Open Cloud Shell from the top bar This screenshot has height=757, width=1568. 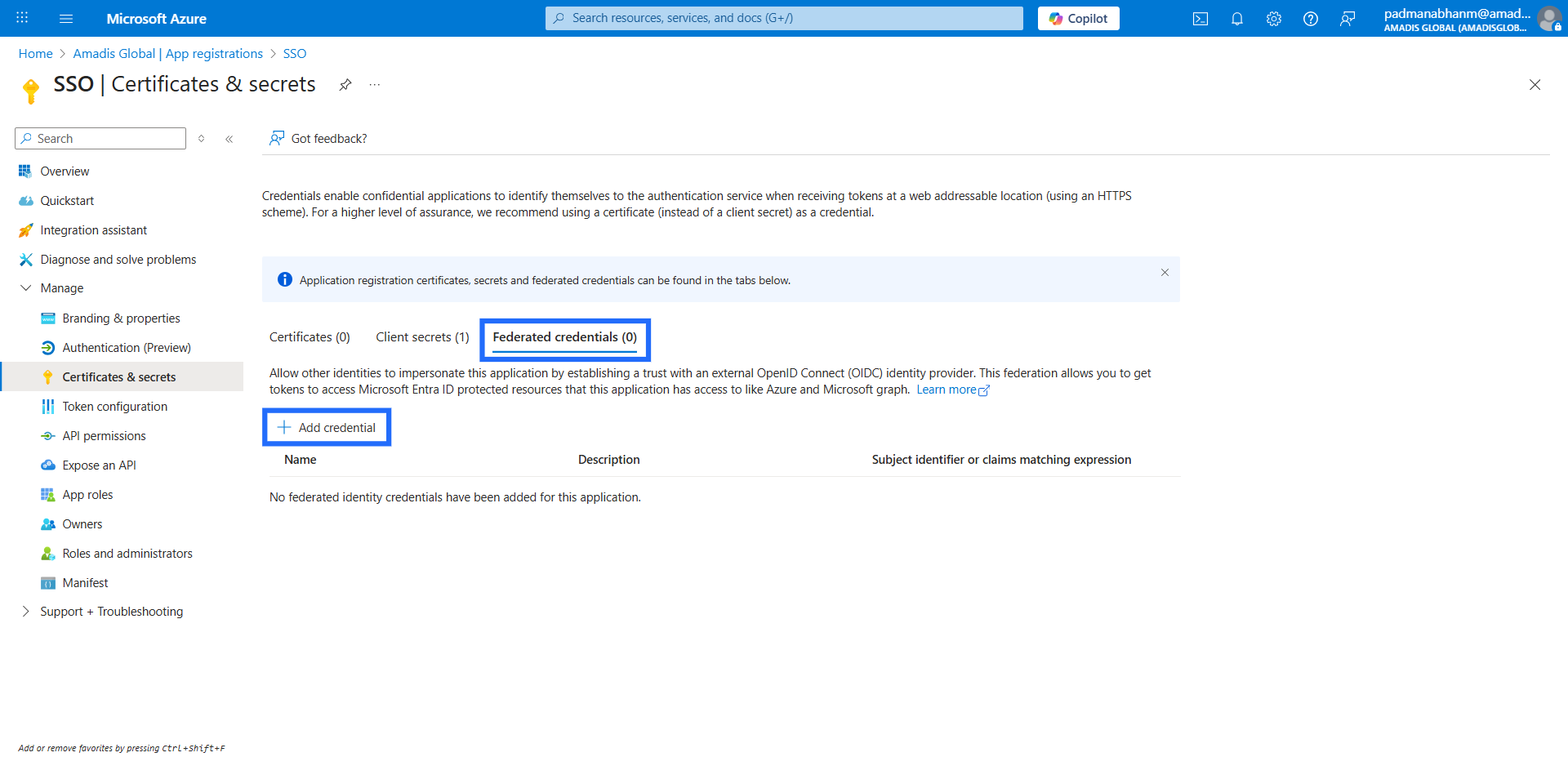click(x=1200, y=19)
